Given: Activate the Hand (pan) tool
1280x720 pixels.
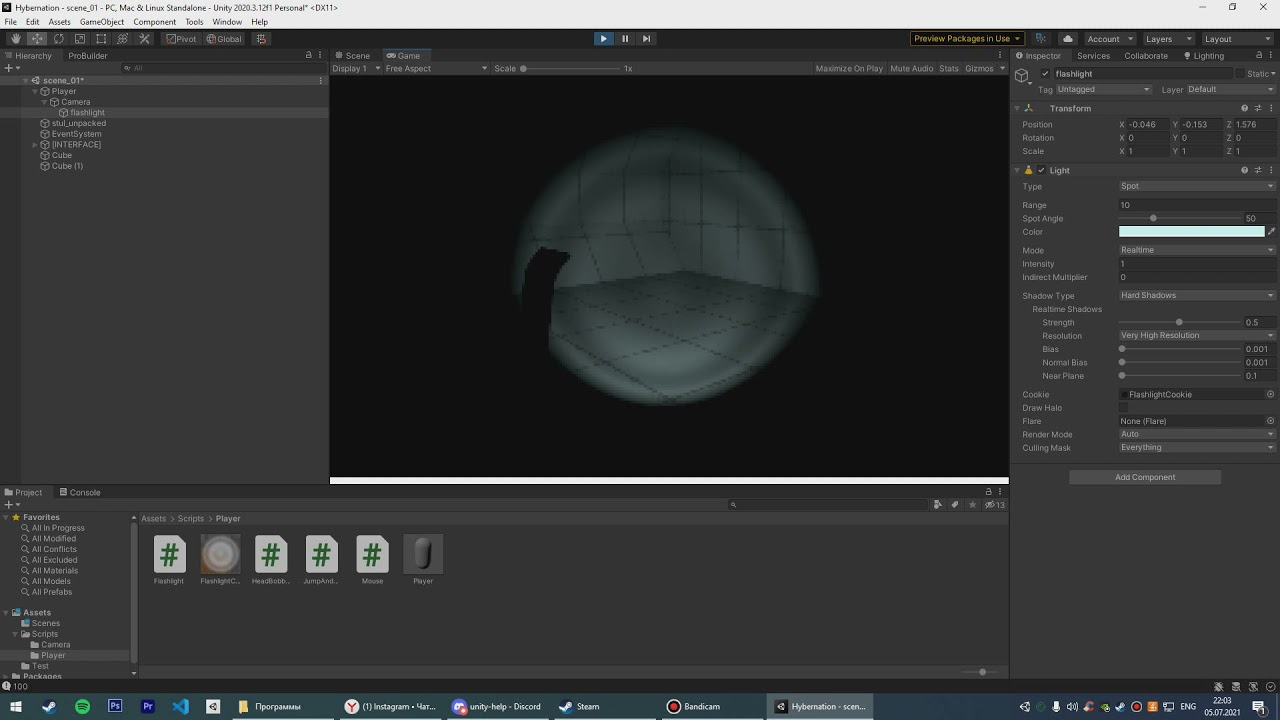Looking at the screenshot, I should point(14,38).
